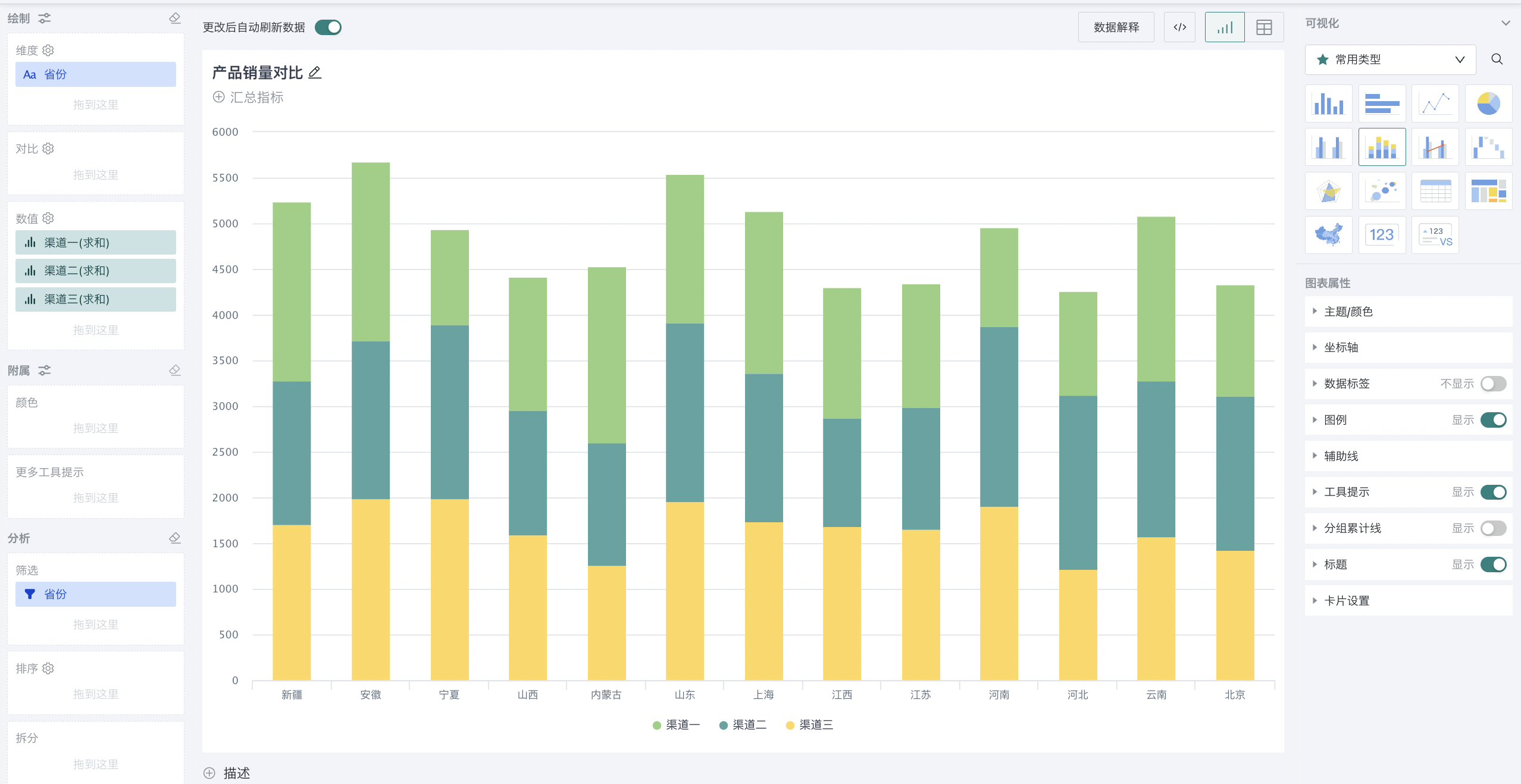Toggle 渠道一 legend color entry

point(677,725)
